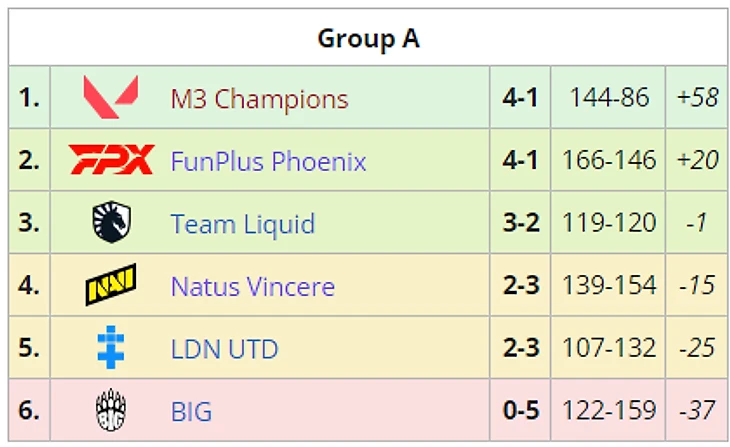Click BIG's 0-5 match record
The height and width of the screenshot is (447, 730).
520,412
